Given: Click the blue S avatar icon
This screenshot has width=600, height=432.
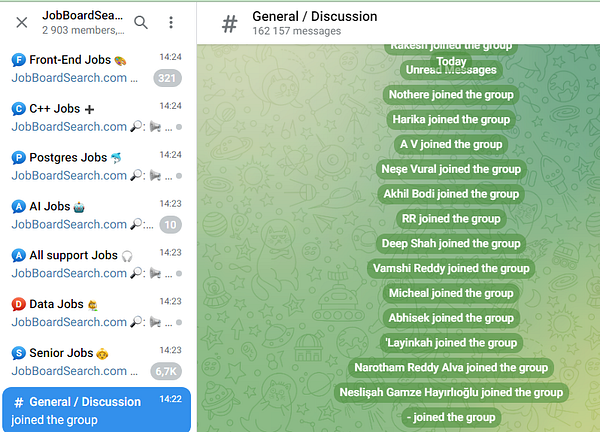Looking at the screenshot, I should [x=18, y=353].
